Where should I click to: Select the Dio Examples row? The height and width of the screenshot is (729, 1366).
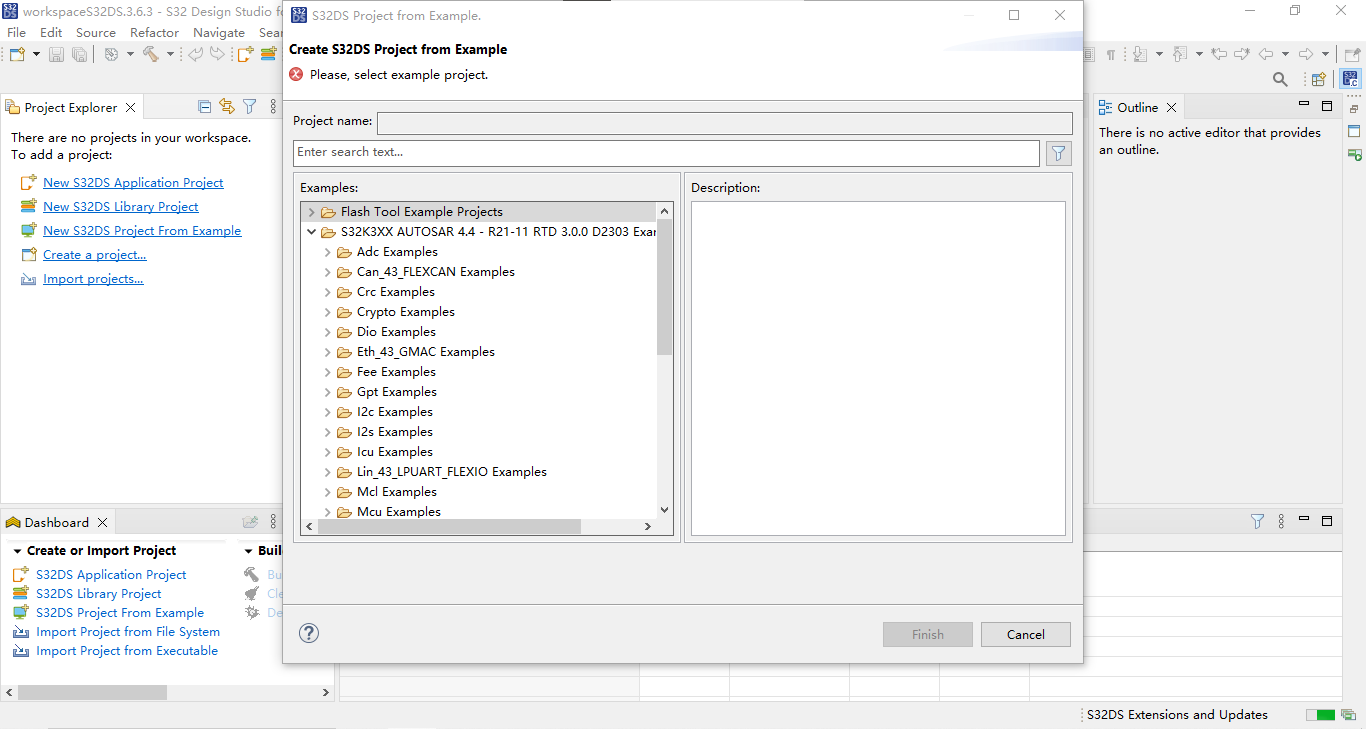396,332
